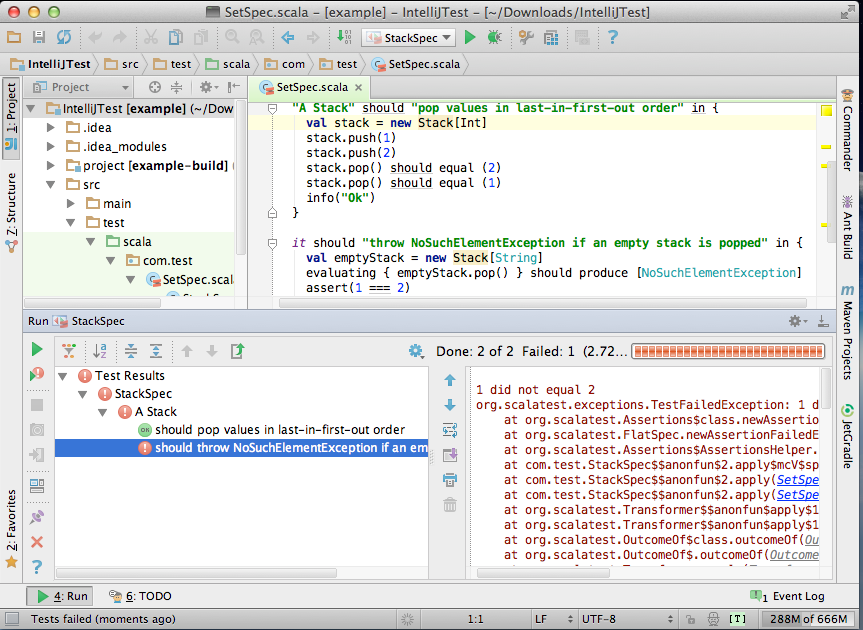Image resolution: width=863 pixels, height=630 pixels.
Task: Click the memory indicator 288M of 666M
Action: 809,619
